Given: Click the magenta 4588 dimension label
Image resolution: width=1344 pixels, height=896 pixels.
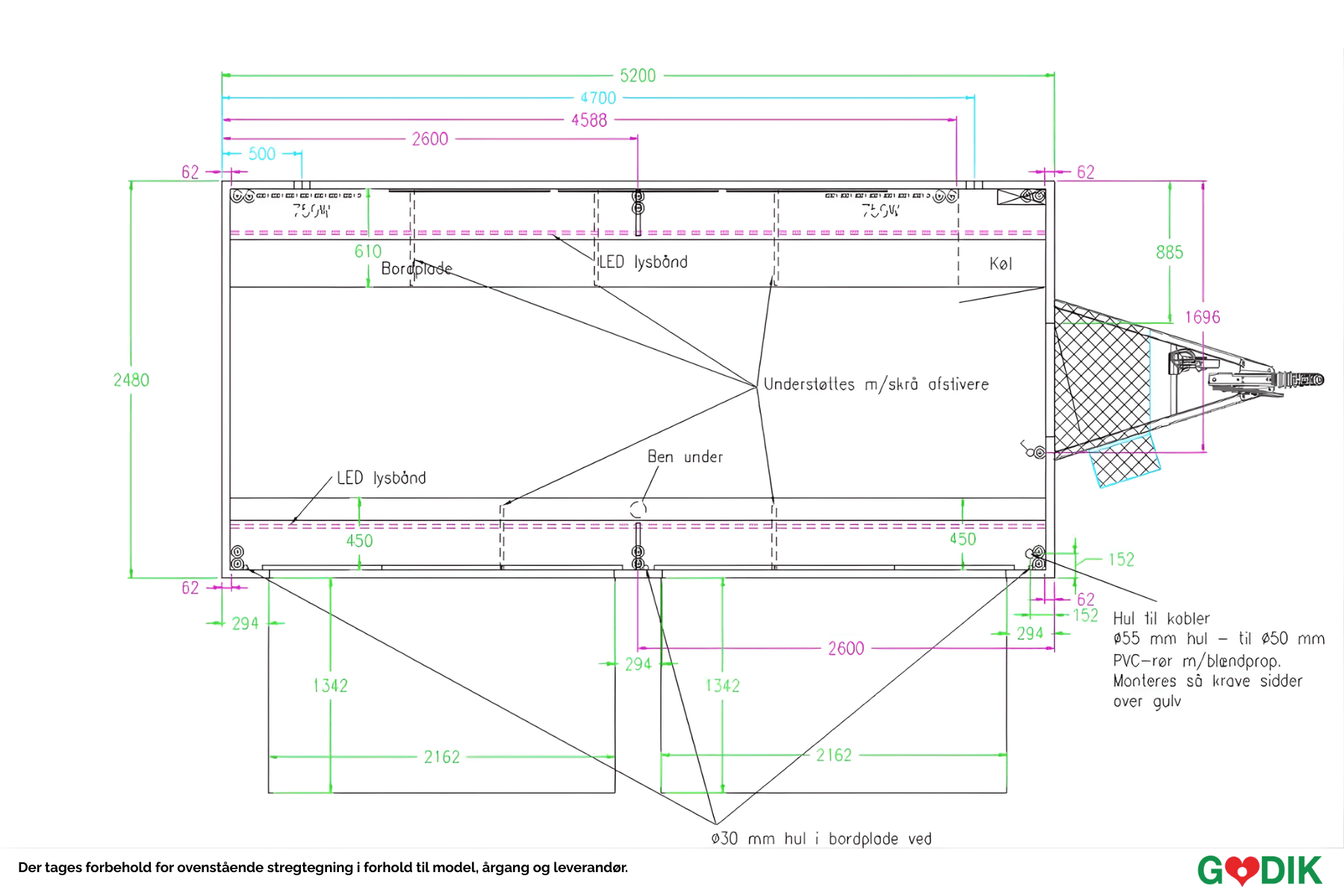Looking at the screenshot, I should coord(589,120).
